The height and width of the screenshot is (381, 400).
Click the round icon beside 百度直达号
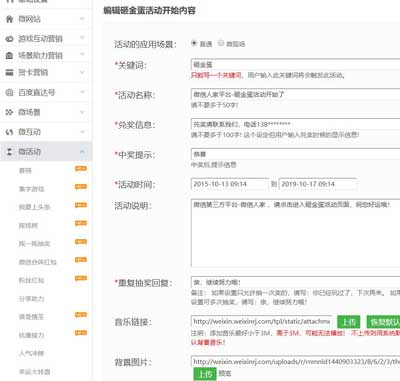coord(9,92)
